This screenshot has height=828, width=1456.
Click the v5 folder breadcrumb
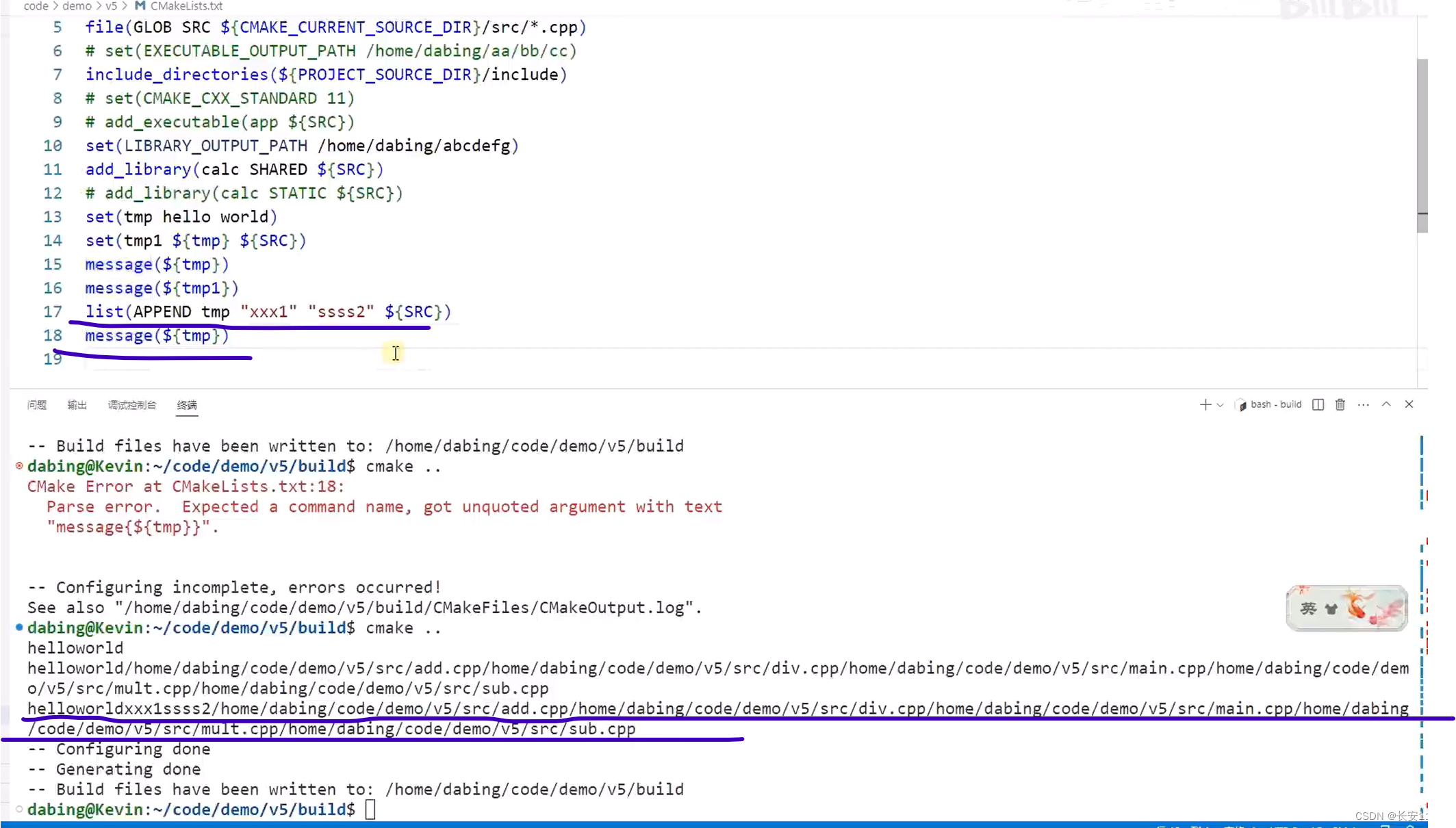click(111, 6)
